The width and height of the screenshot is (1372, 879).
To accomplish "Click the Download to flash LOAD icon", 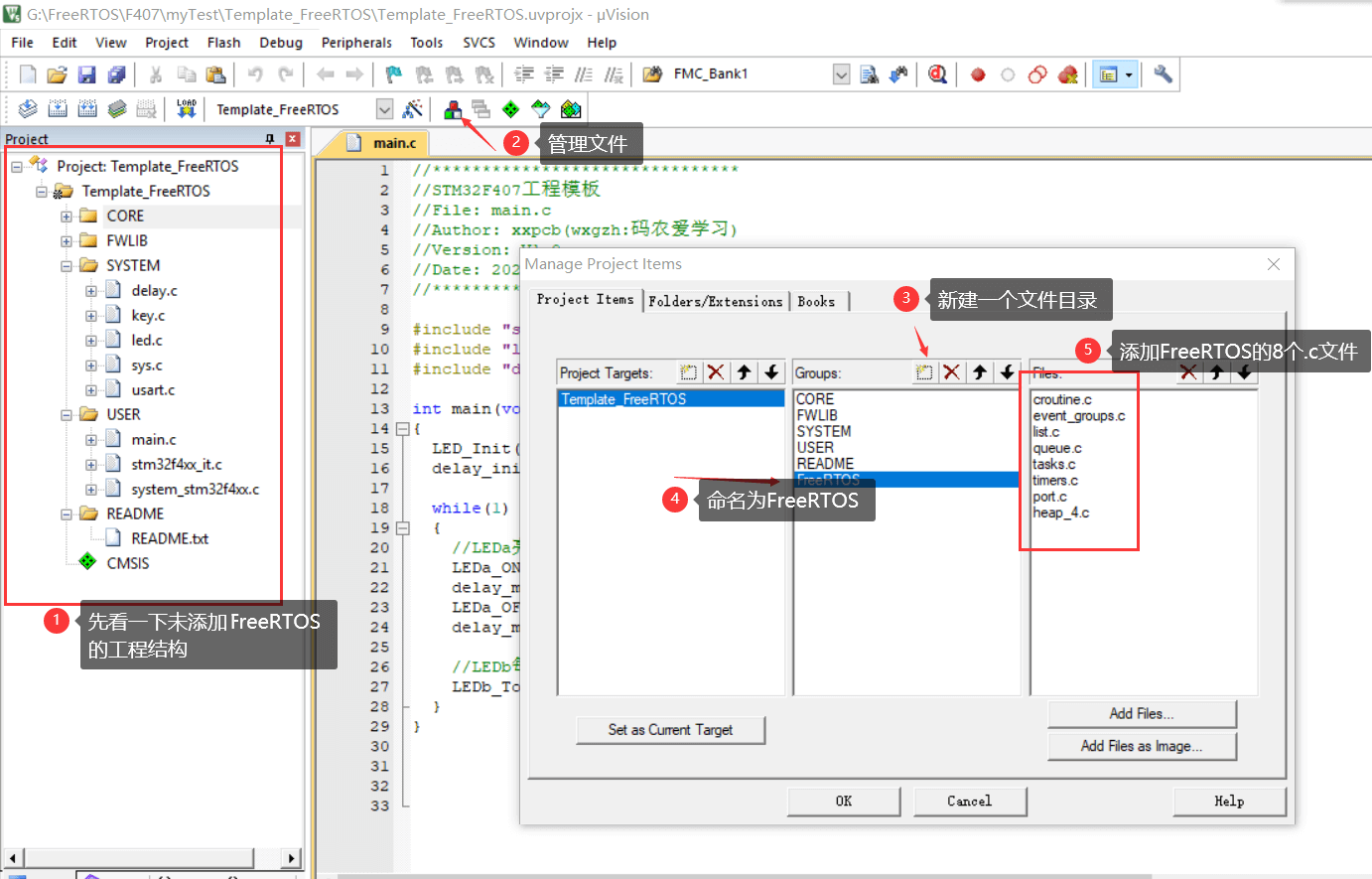I will pos(186,109).
